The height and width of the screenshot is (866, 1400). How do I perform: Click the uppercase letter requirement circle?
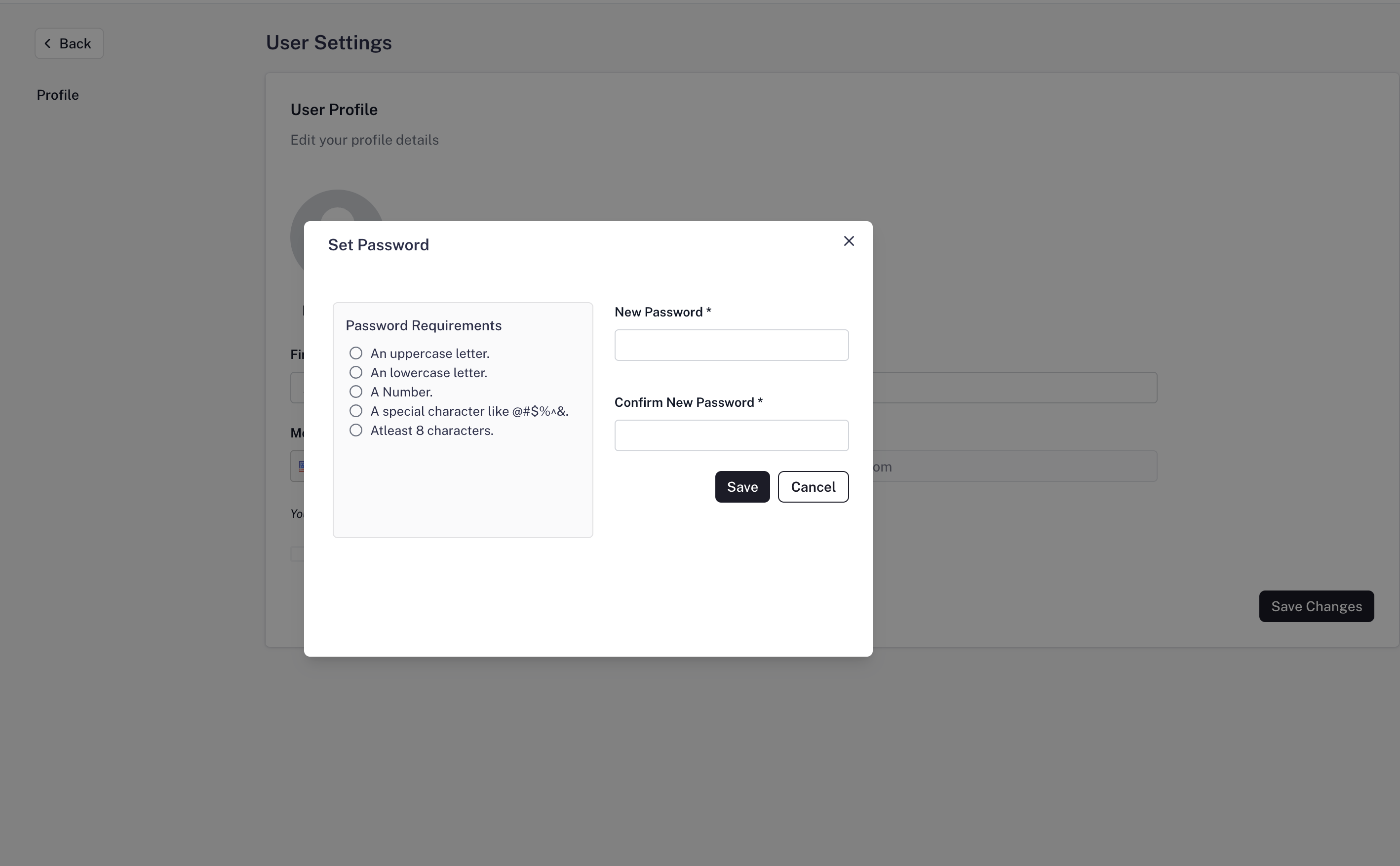click(355, 354)
